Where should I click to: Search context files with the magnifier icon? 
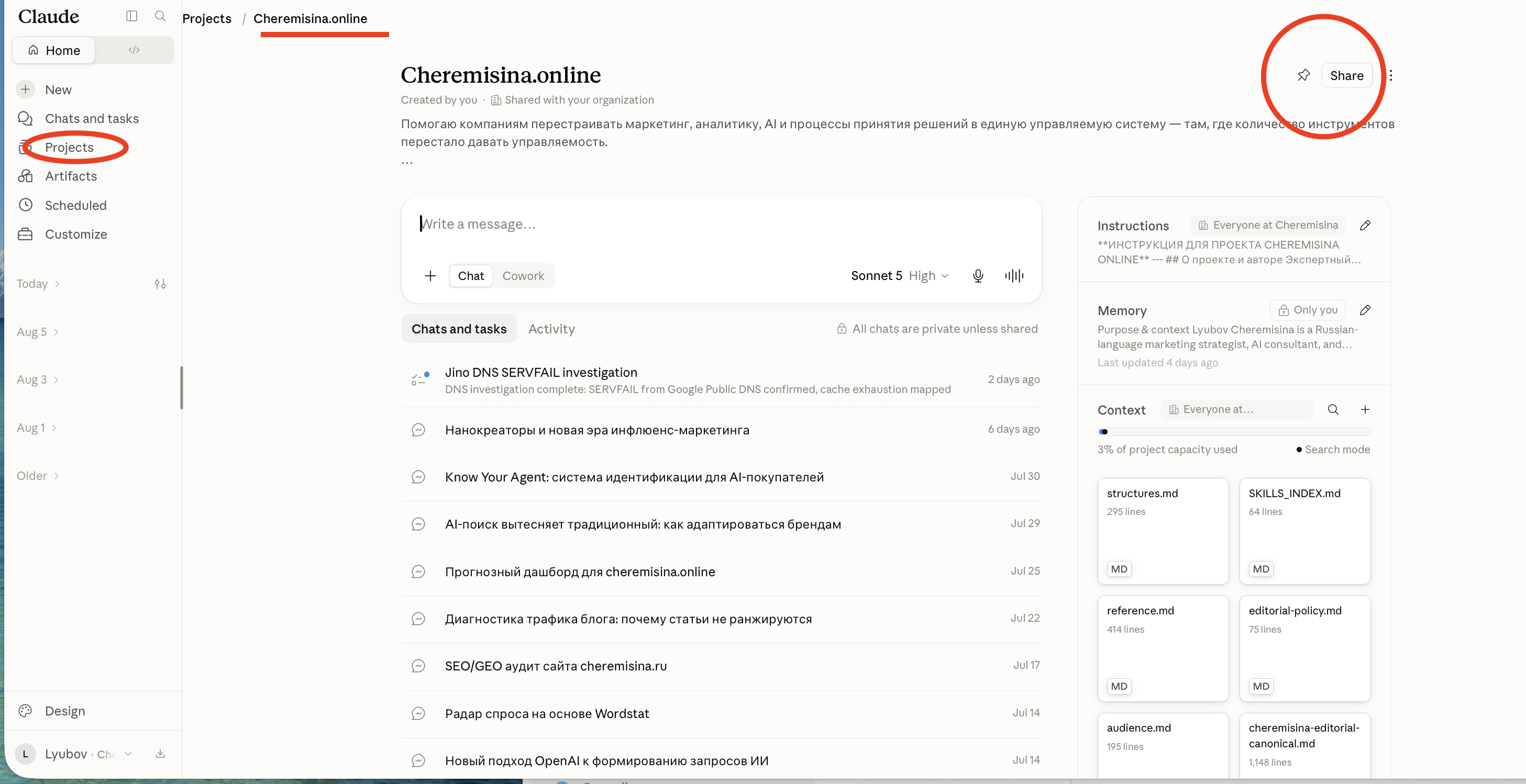1333,410
